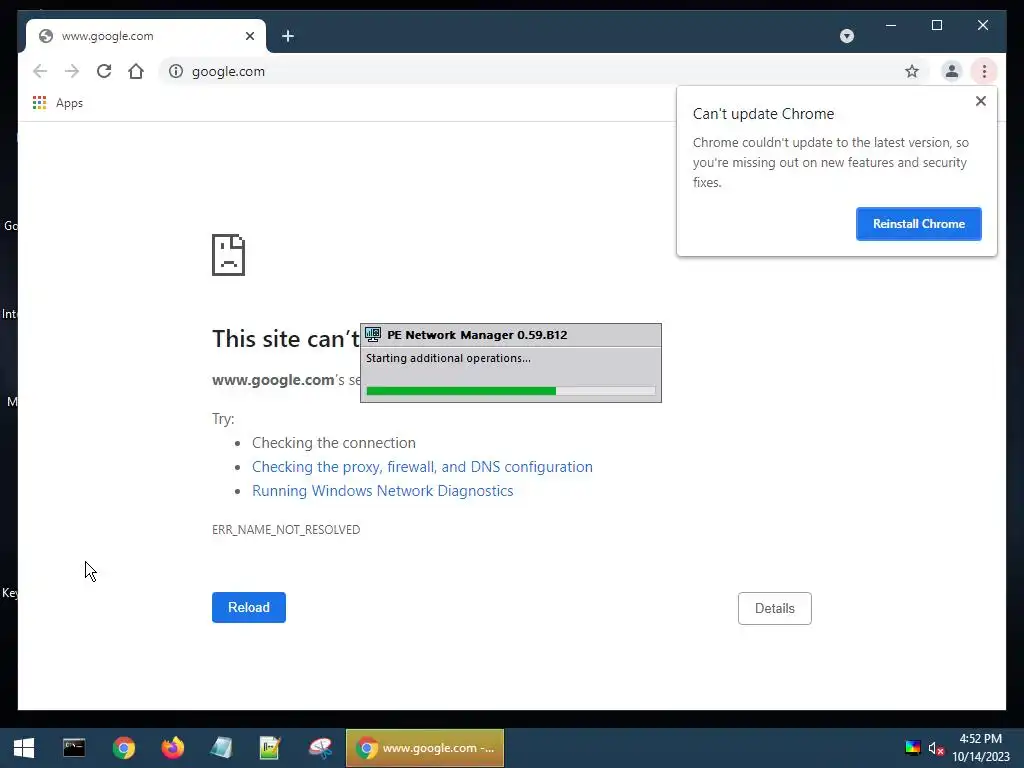Open the green notepad taskbar icon

270,748
